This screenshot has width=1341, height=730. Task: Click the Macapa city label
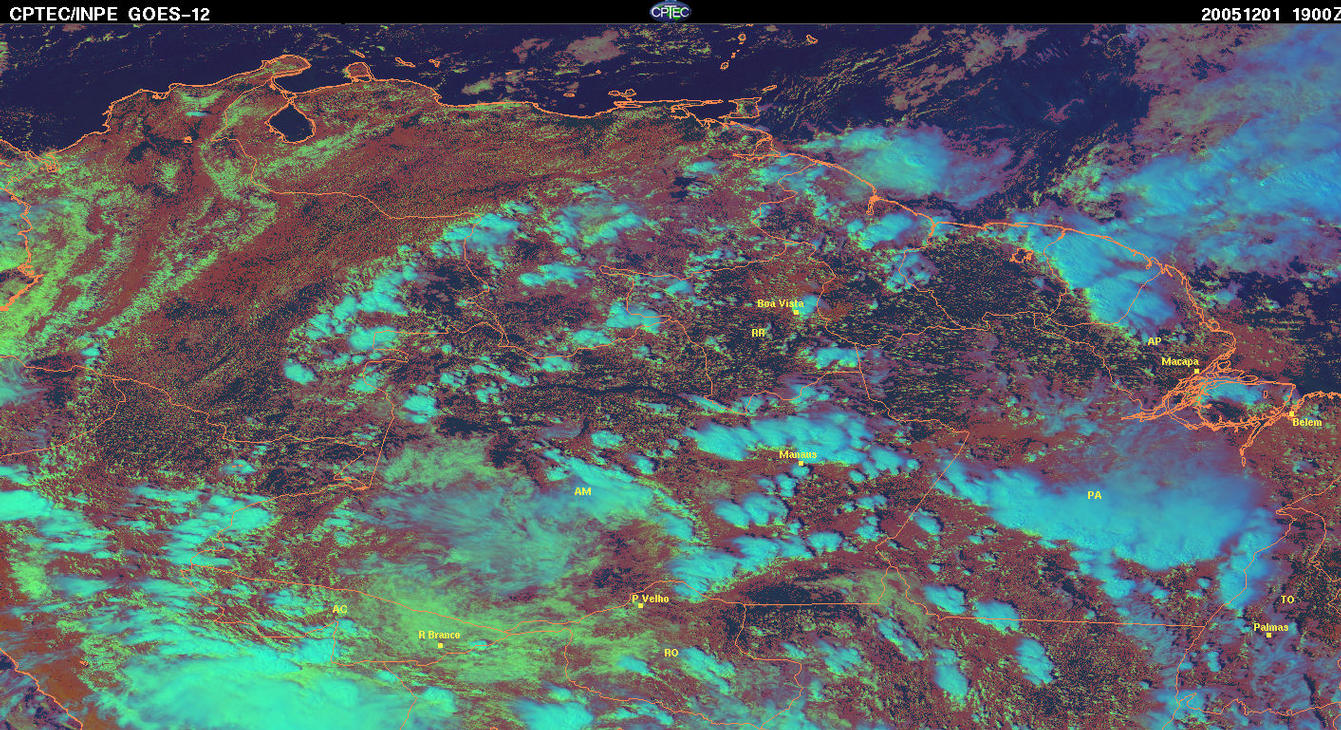[1180, 361]
